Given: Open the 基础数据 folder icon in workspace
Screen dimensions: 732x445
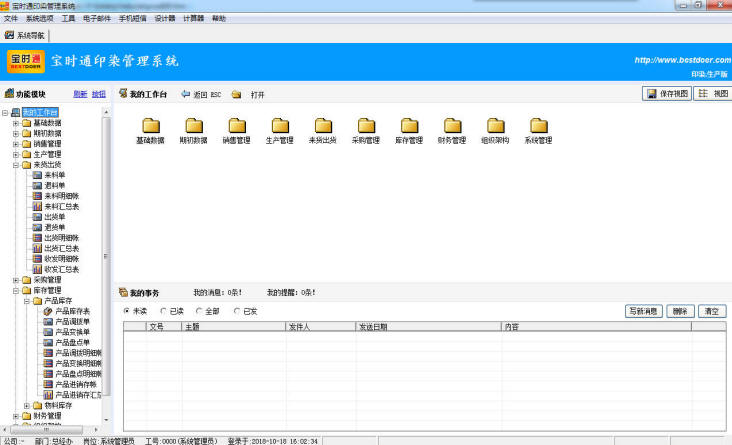Looking at the screenshot, I should [151, 126].
